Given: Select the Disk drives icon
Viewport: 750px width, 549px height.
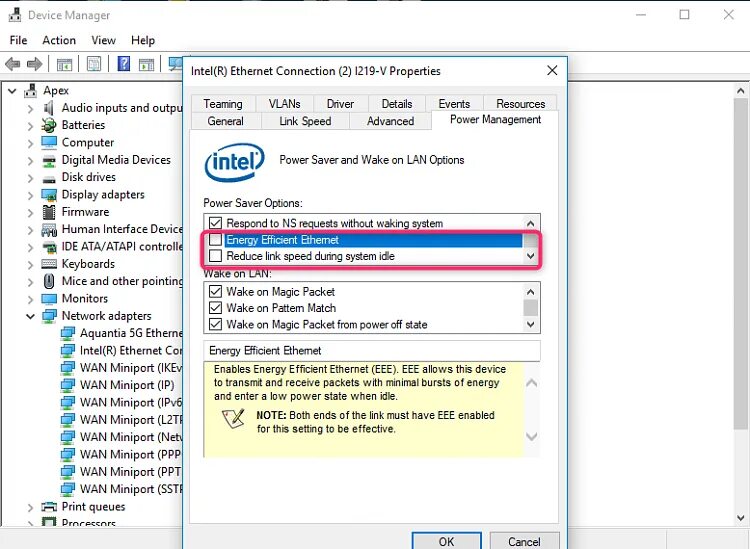Looking at the screenshot, I should pyautogui.click(x=49, y=178).
